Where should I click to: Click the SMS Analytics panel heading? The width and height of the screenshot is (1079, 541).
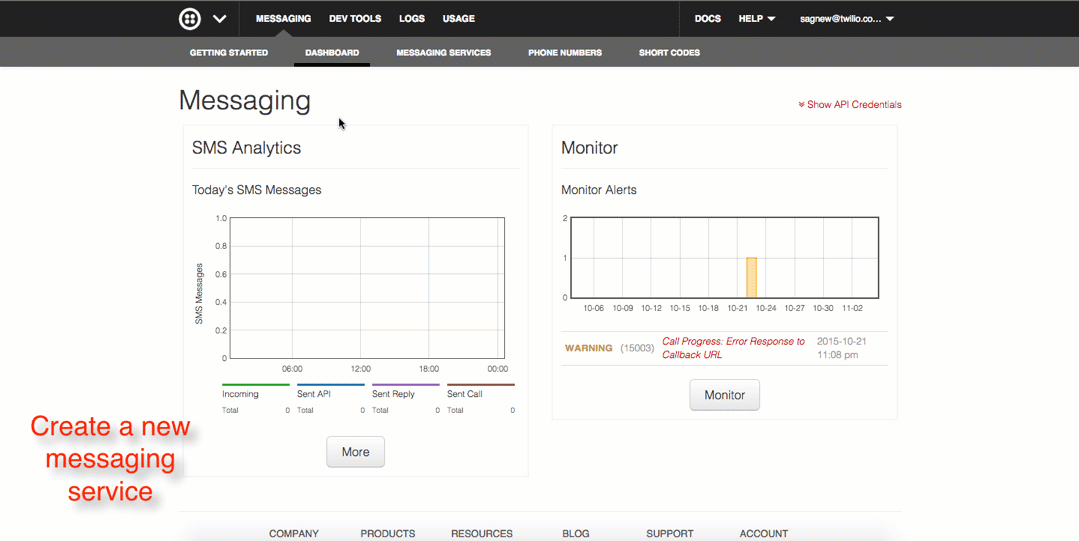[x=246, y=148]
